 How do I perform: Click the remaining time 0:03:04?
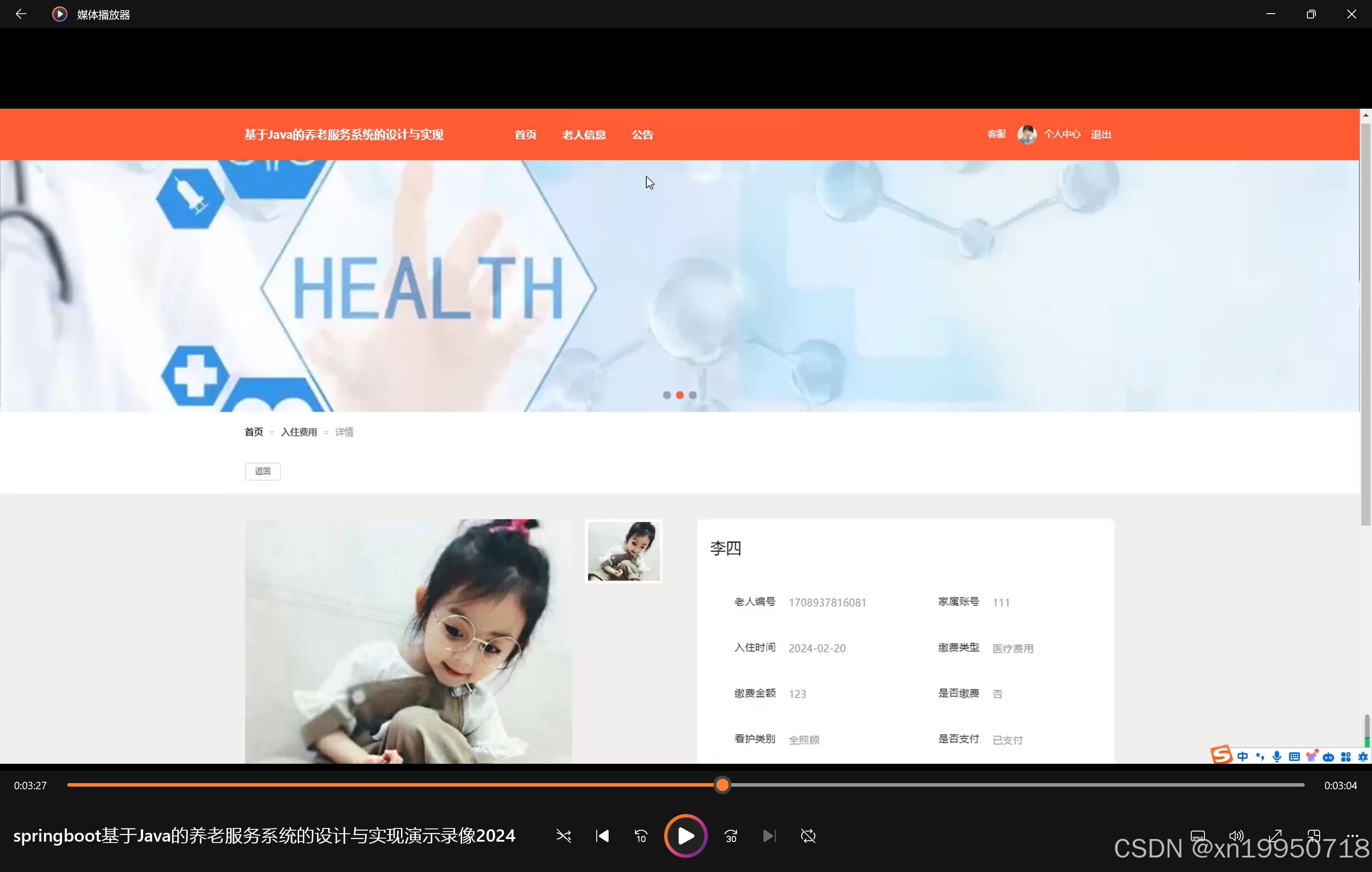point(1340,785)
